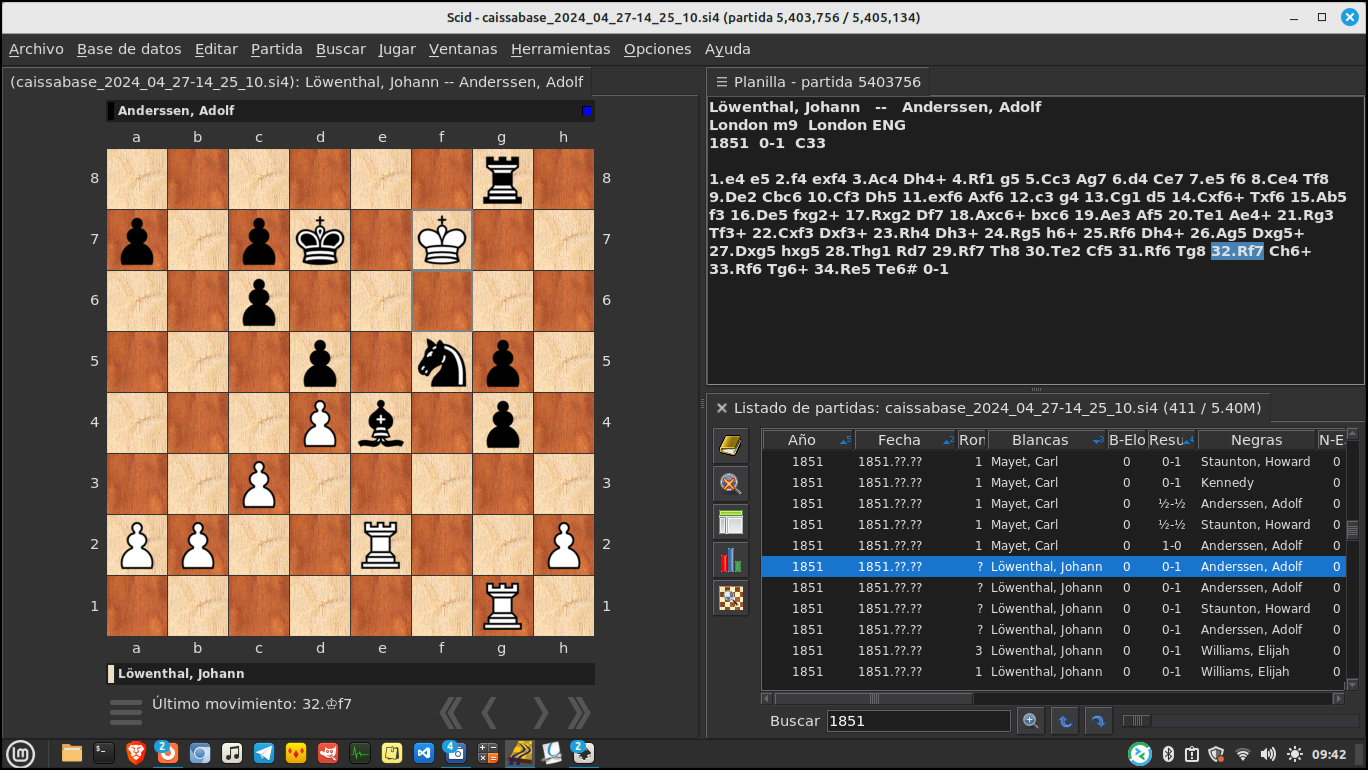Jump to the end of the game
1368x770 pixels.
pyautogui.click(x=578, y=712)
